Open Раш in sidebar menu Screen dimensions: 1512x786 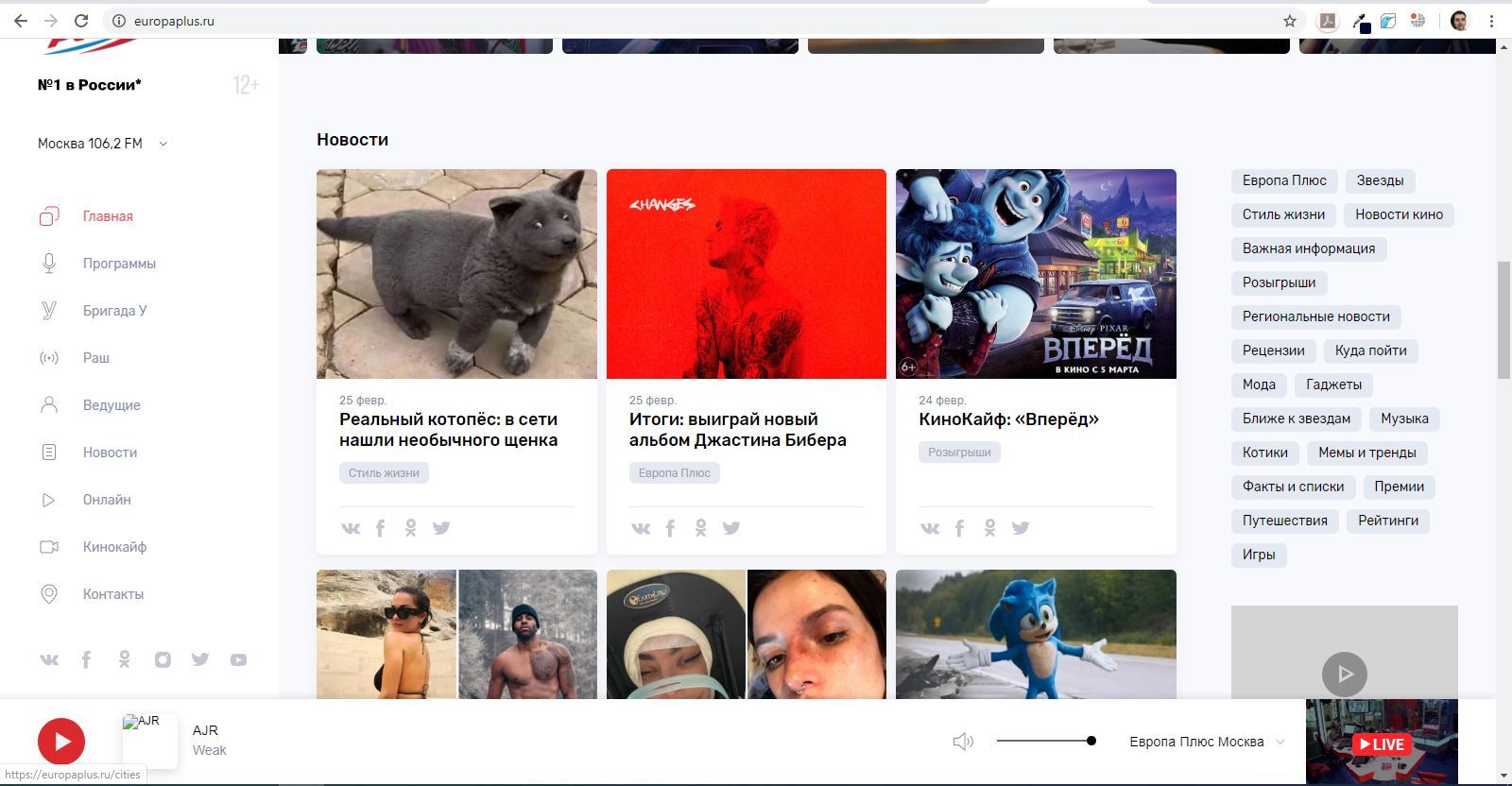point(75,358)
